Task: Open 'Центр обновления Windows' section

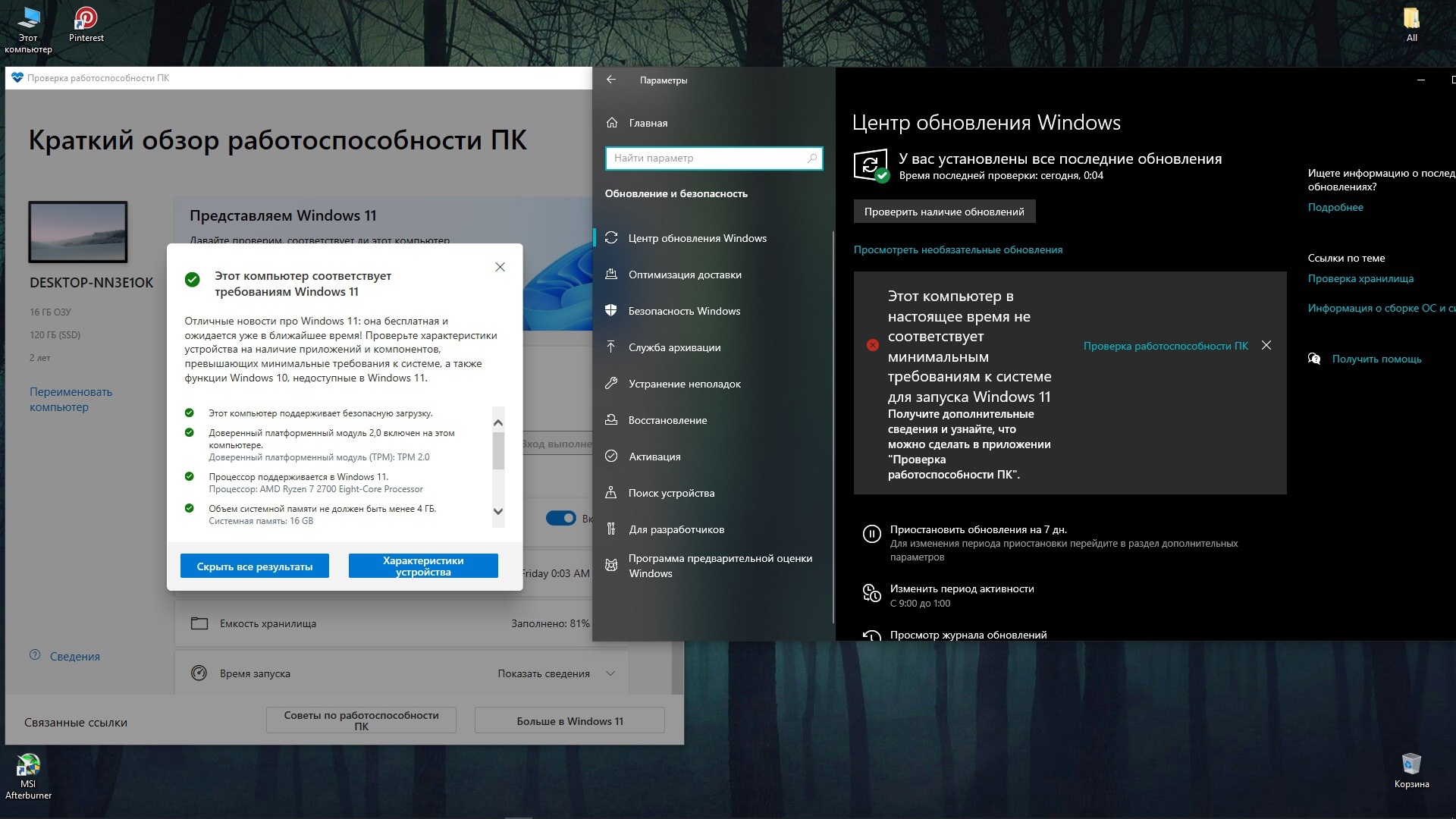Action: pos(713,238)
